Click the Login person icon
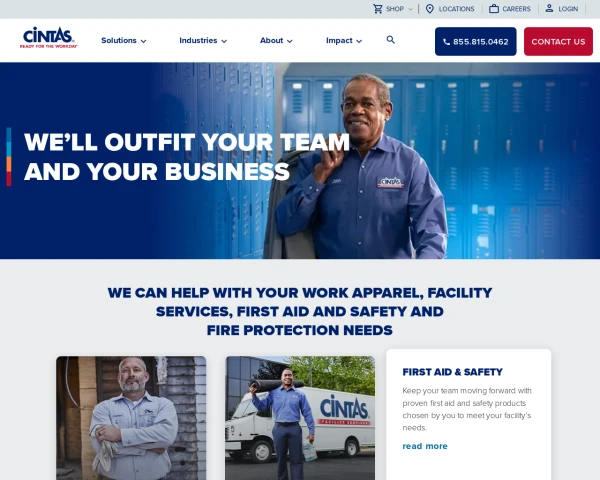The height and width of the screenshot is (480, 600). point(549,8)
